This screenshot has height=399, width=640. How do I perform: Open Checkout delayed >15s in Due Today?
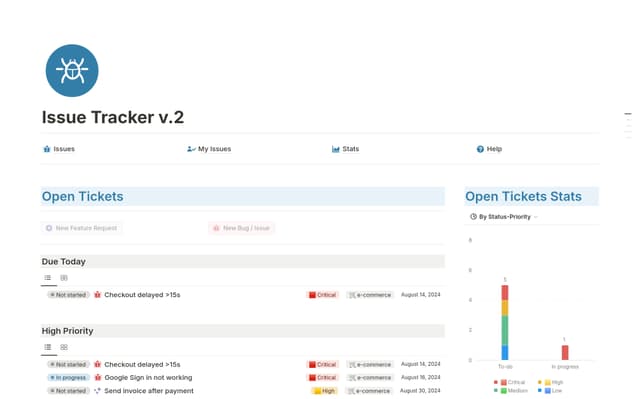[142, 295]
